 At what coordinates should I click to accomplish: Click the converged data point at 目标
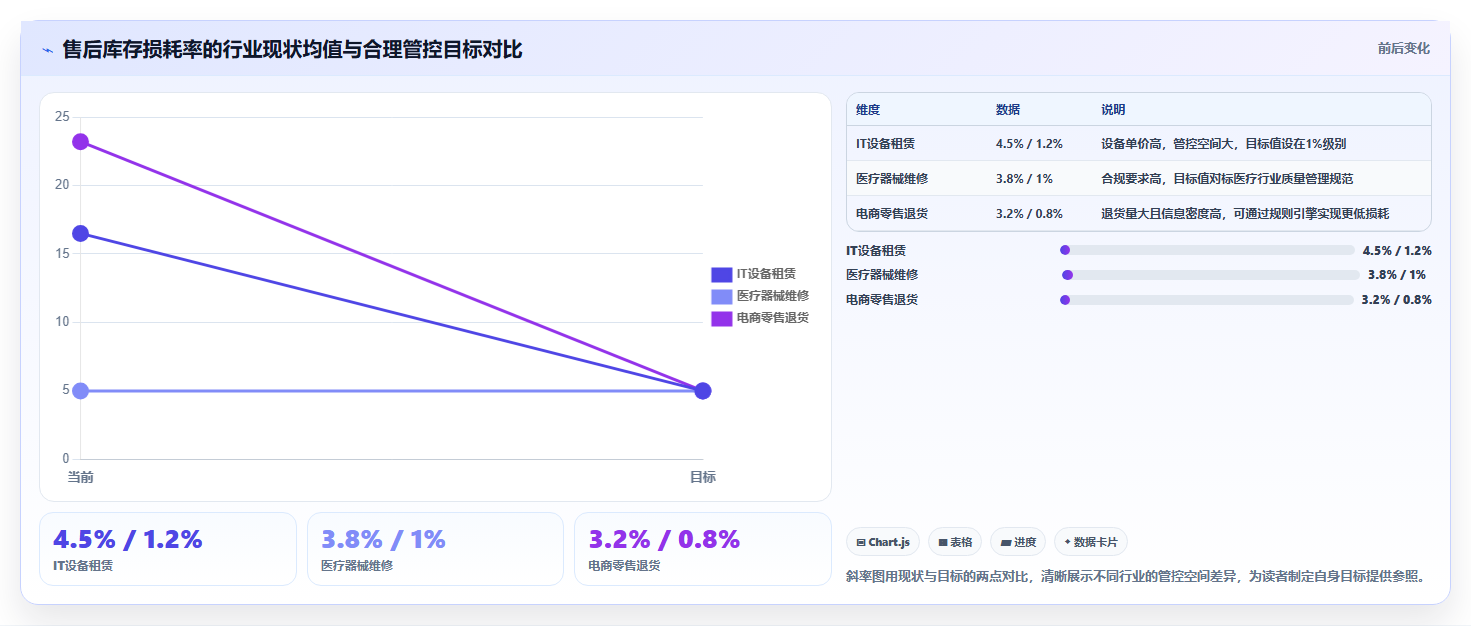(x=703, y=390)
